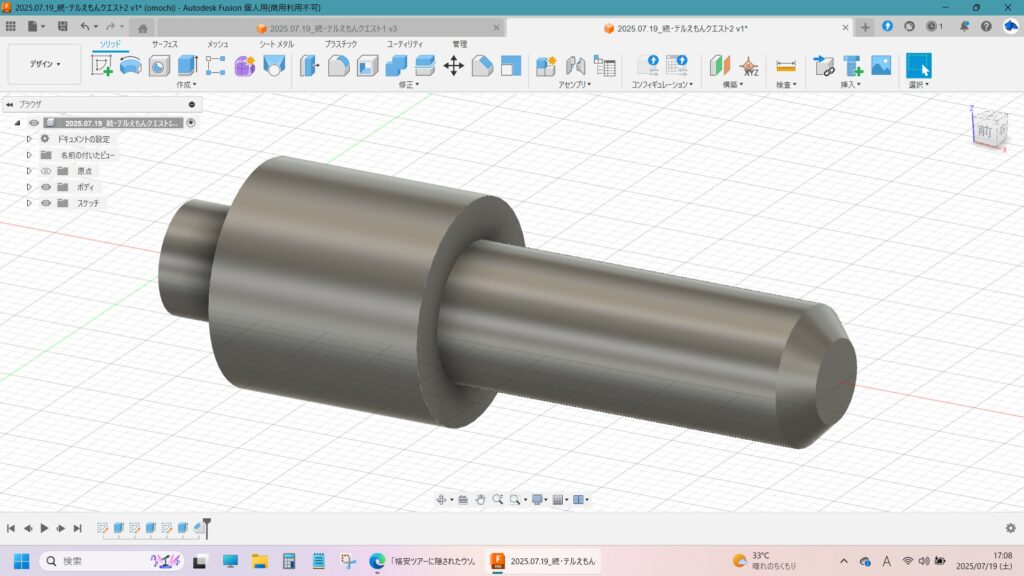
Task: Switch to the サーフェス tab
Action: (x=165, y=44)
